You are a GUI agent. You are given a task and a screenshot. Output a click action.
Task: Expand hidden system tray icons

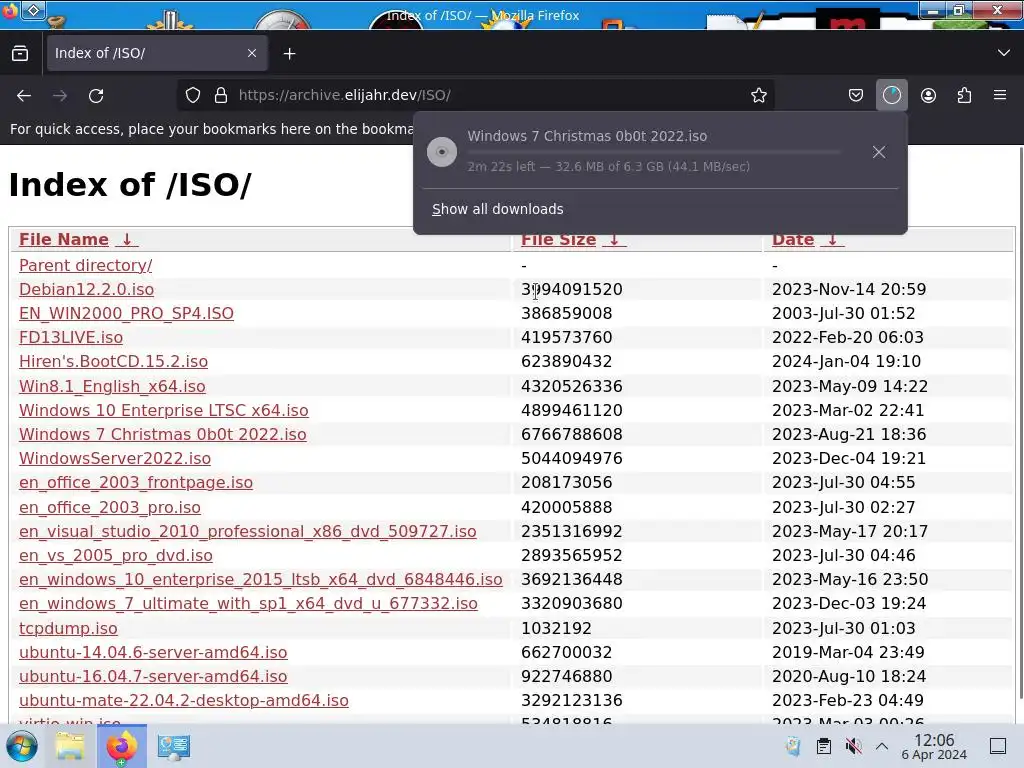[x=882, y=746]
